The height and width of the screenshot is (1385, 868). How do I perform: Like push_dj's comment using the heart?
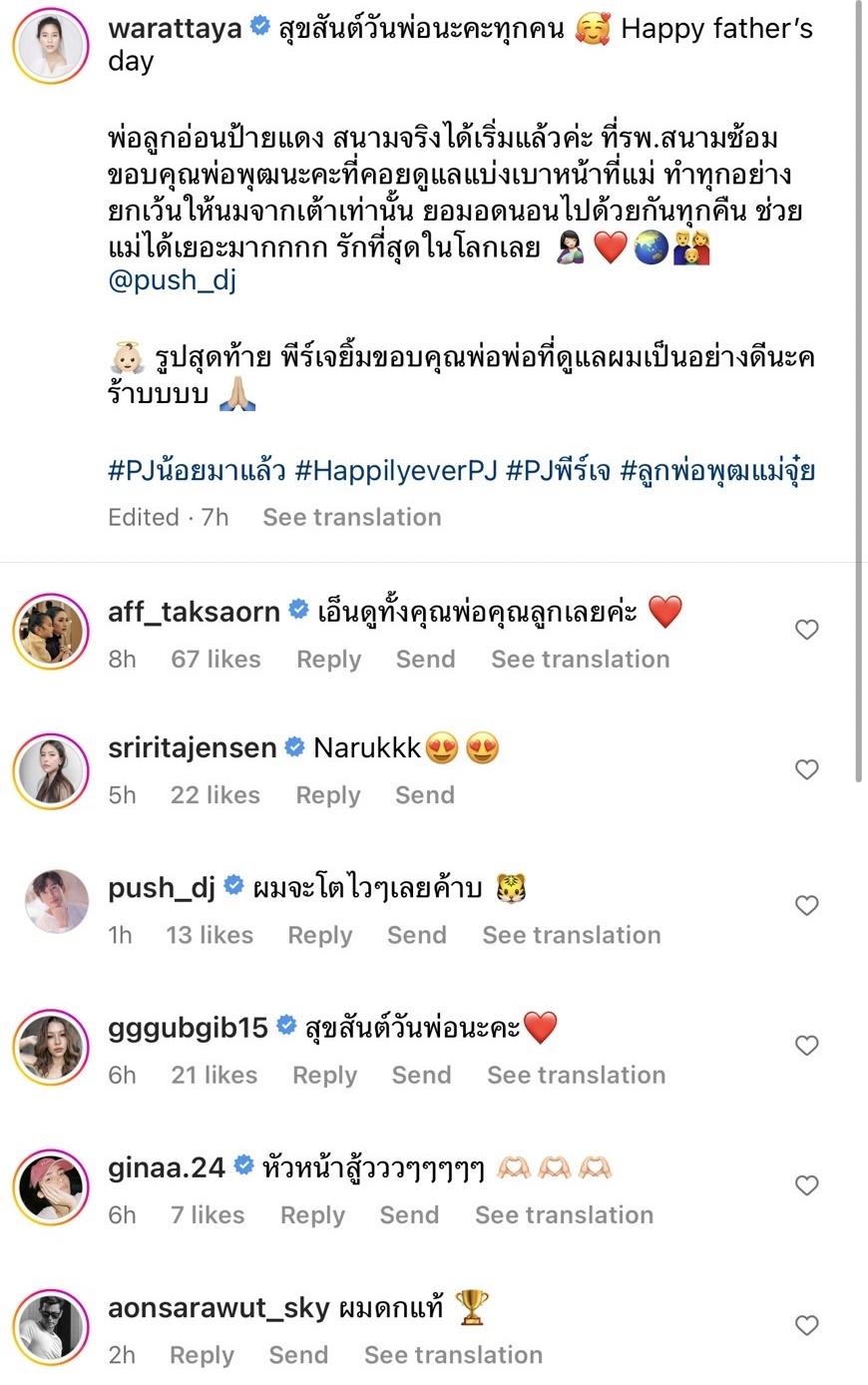tap(806, 905)
